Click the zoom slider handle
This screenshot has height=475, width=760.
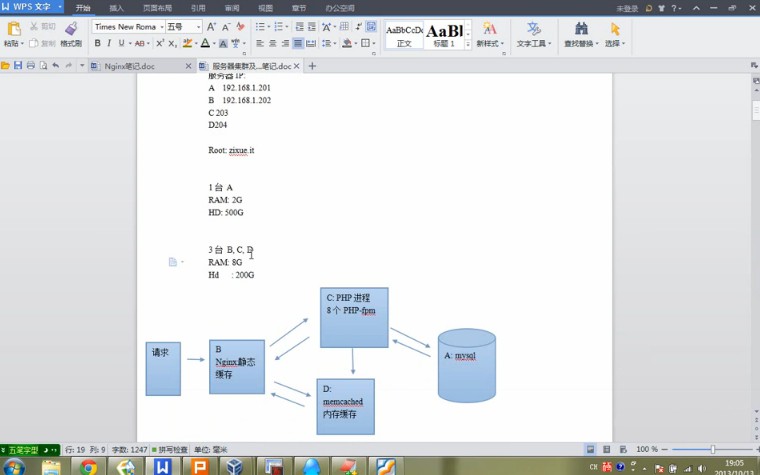point(712,449)
